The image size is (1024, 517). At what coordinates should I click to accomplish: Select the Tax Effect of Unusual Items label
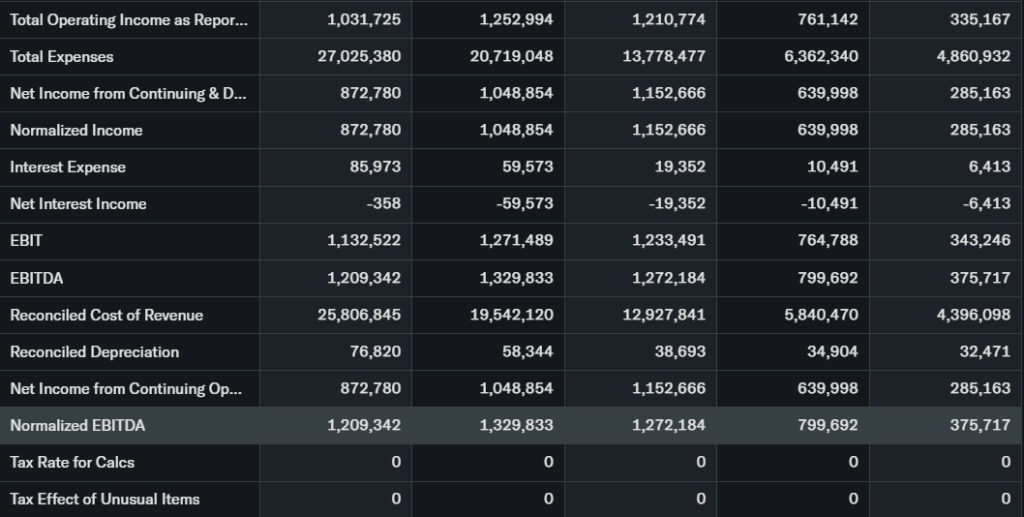coord(104,499)
